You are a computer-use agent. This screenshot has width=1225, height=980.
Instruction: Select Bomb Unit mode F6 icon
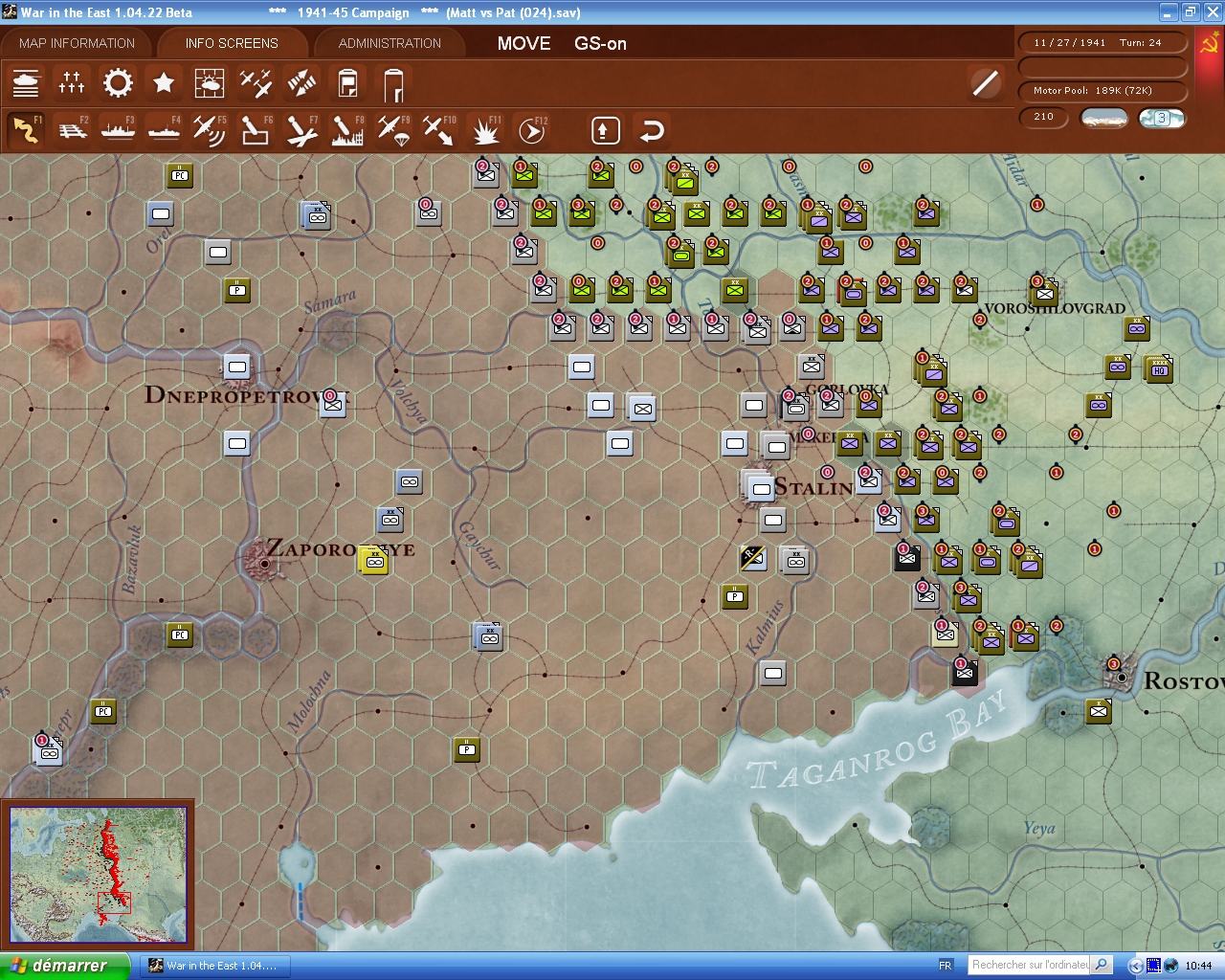coord(256,130)
